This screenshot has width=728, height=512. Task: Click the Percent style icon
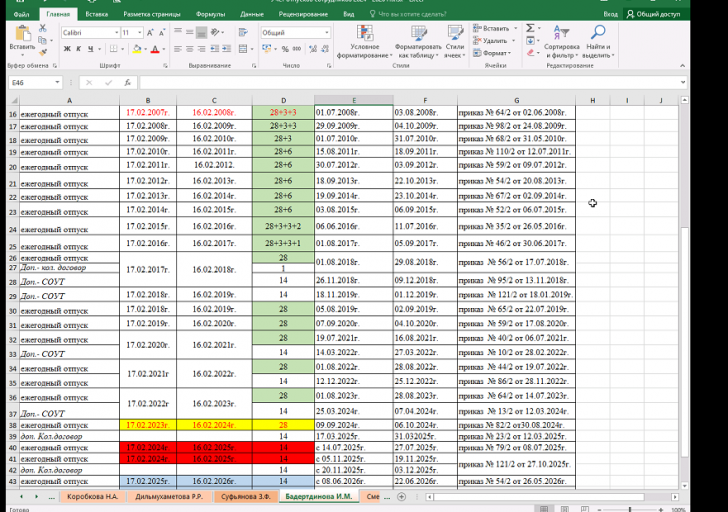coord(285,49)
